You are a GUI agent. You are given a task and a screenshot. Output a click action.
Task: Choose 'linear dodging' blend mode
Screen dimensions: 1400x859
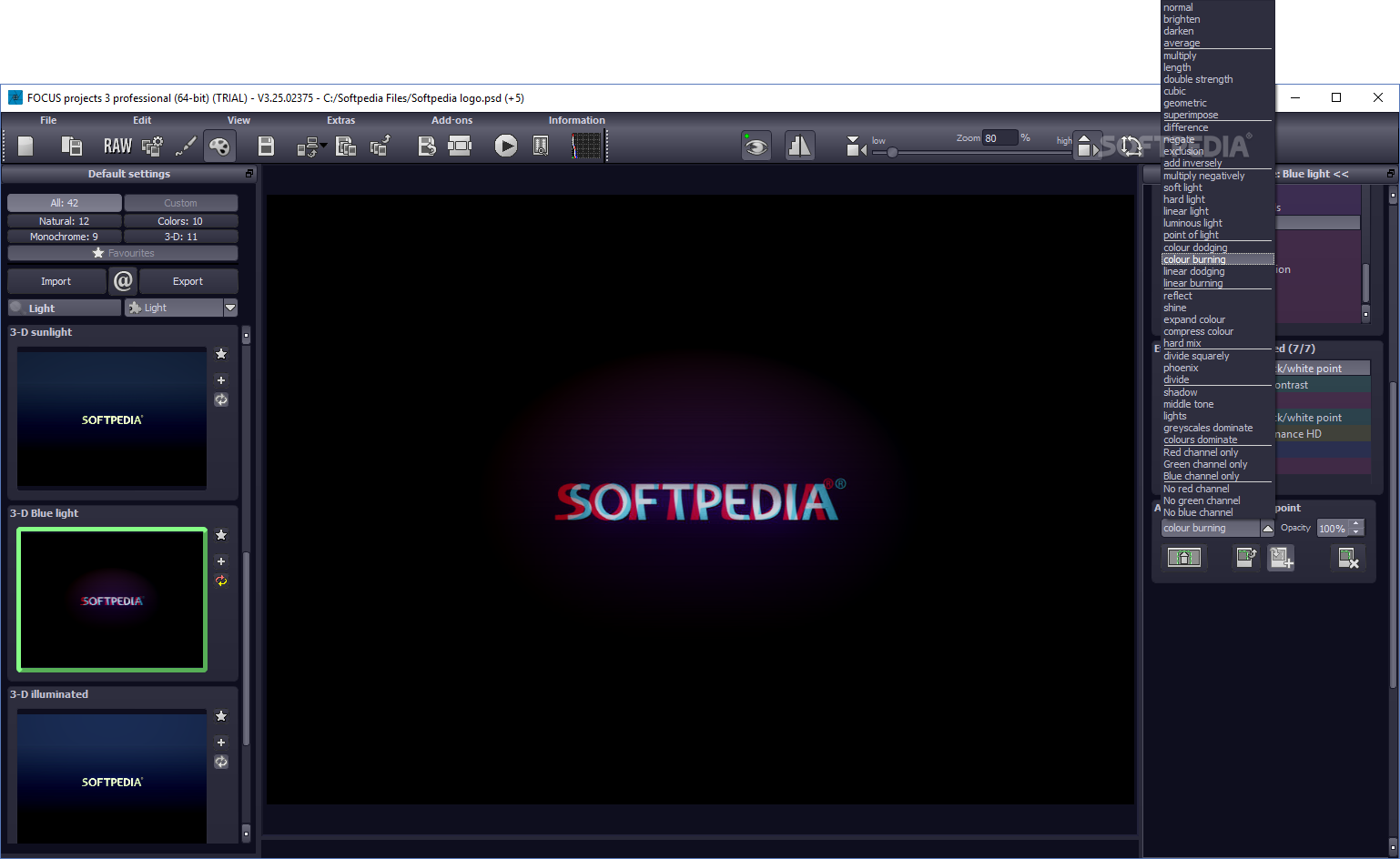tap(1193, 271)
